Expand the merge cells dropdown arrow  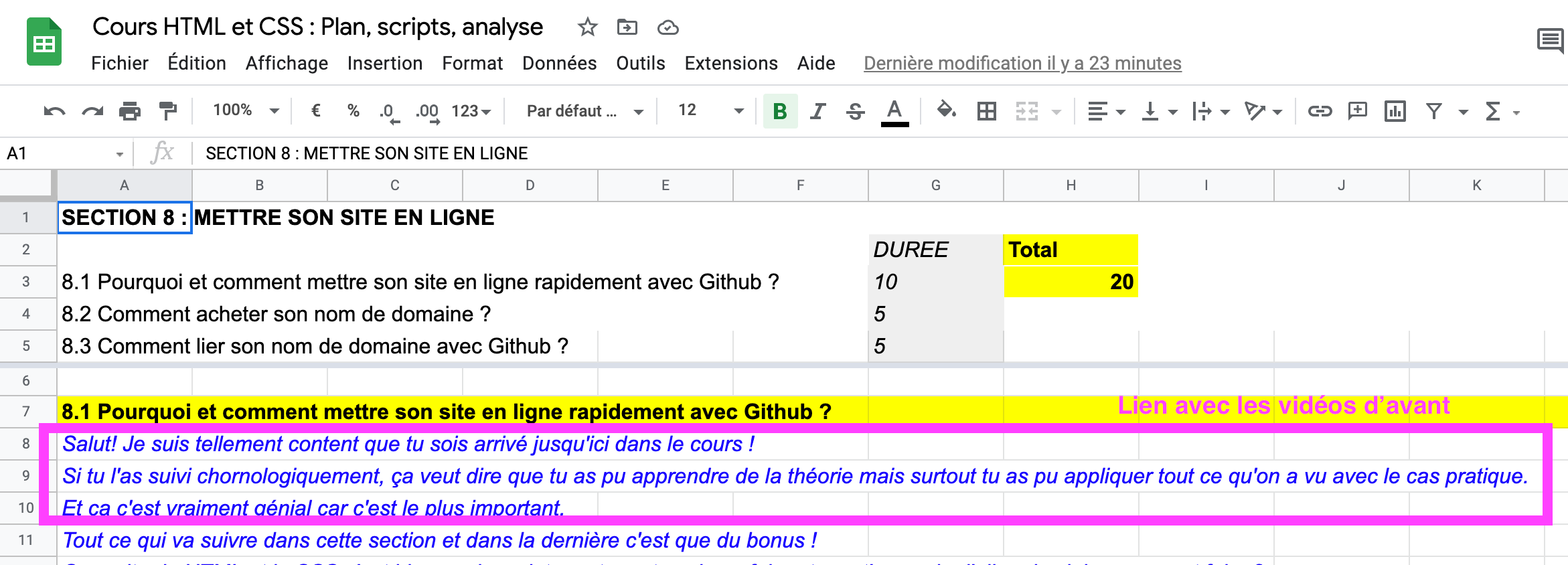[x=1056, y=112]
